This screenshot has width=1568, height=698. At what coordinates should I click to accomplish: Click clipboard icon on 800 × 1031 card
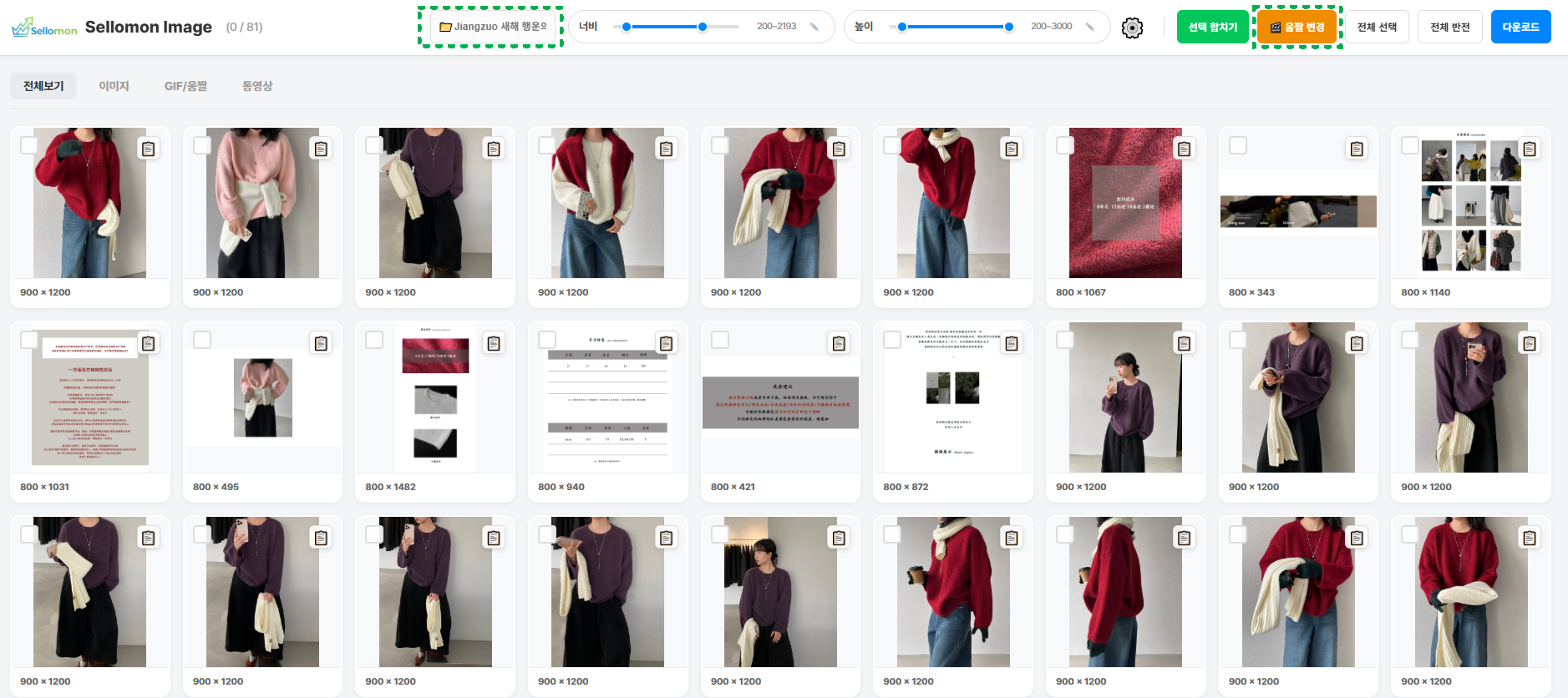pyautogui.click(x=148, y=343)
